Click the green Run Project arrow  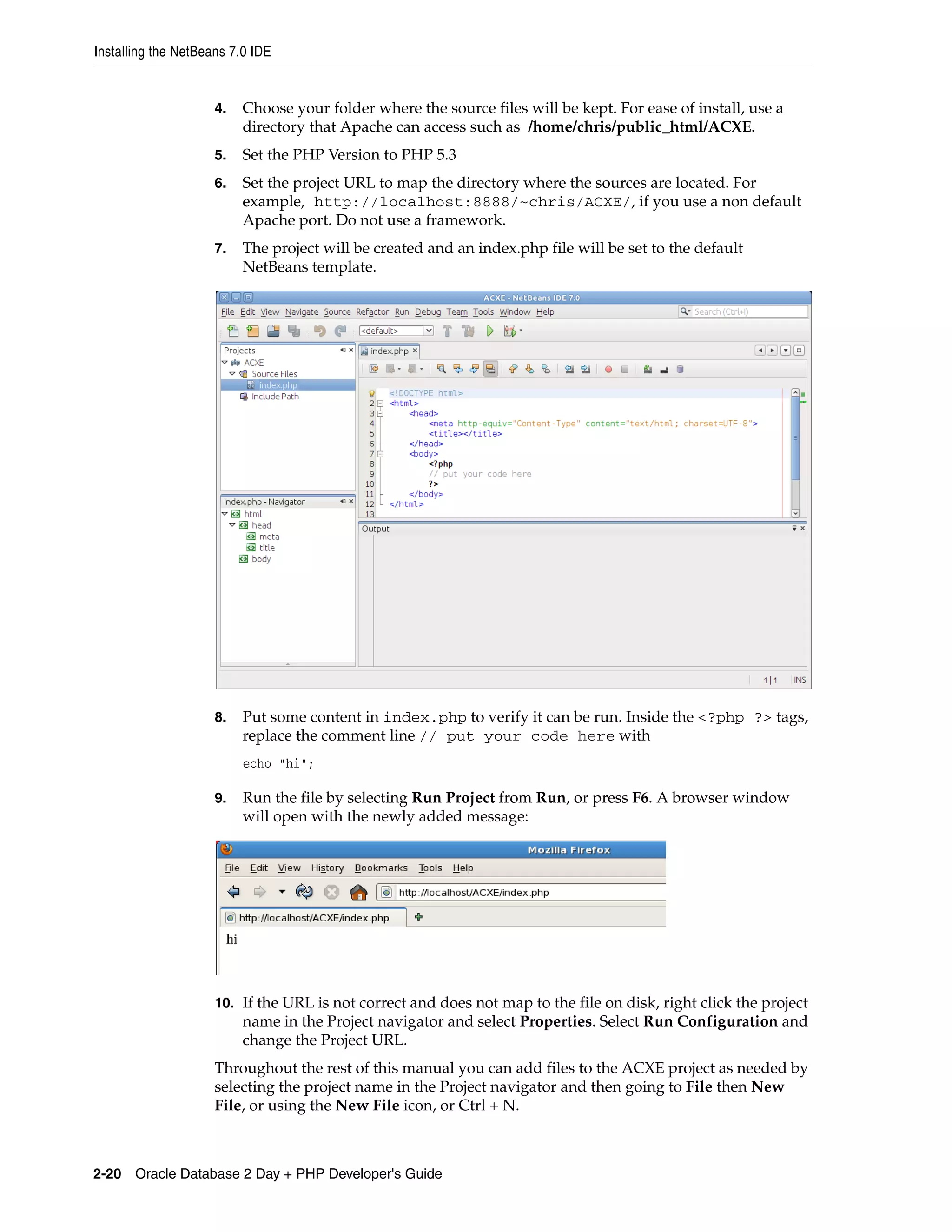pyautogui.click(x=490, y=331)
